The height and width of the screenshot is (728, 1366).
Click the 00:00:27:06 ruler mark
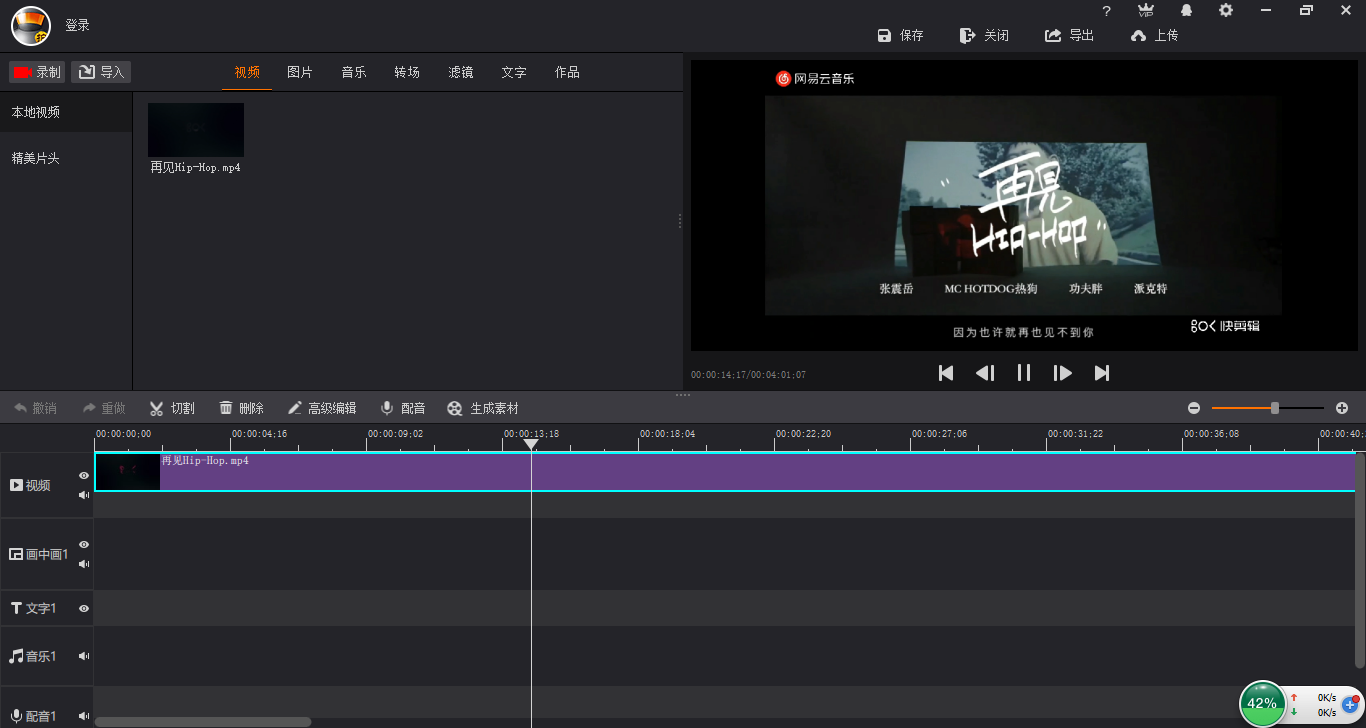pos(939,434)
